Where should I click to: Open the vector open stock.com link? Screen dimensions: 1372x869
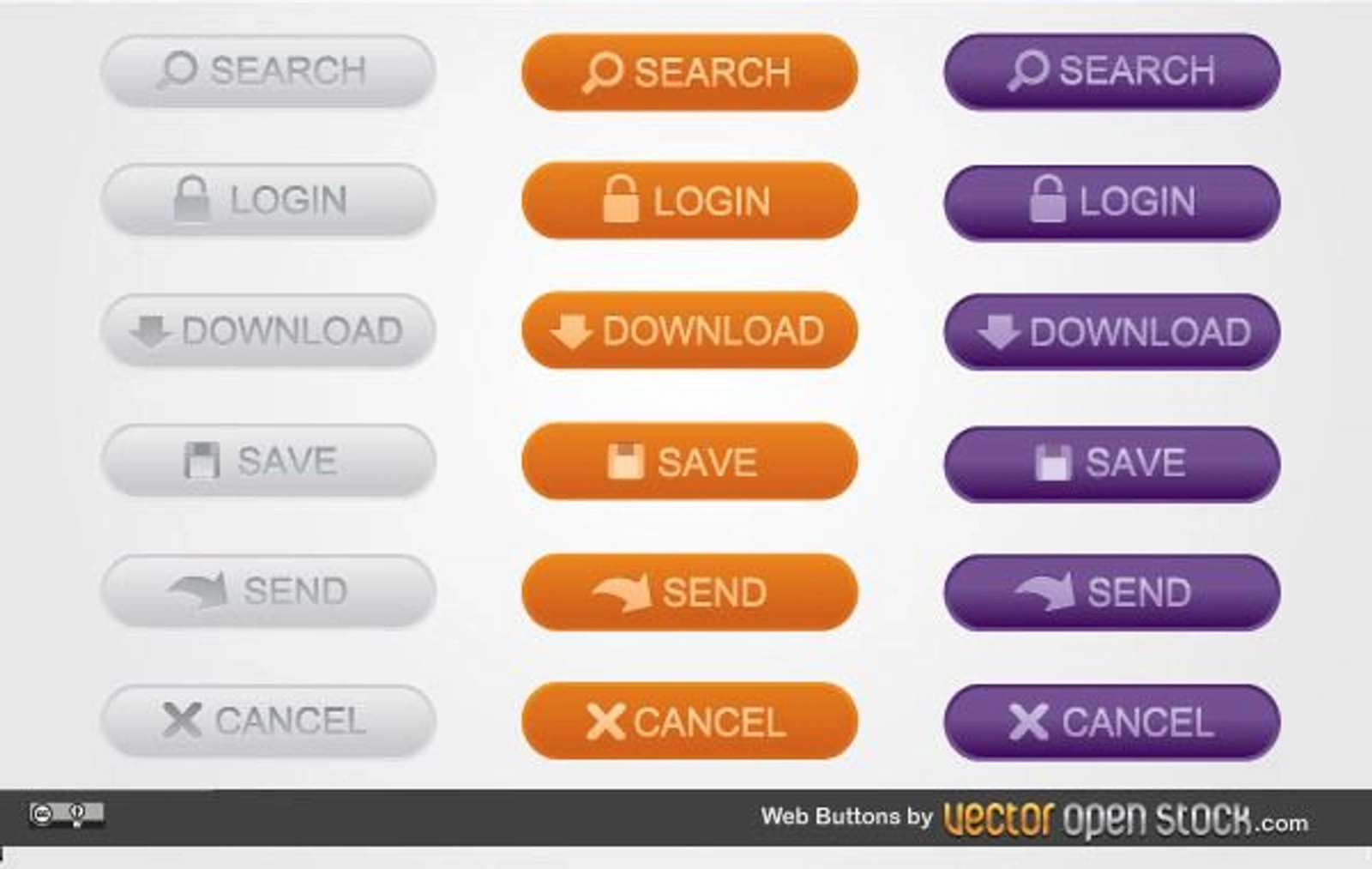tap(1125, 819)
